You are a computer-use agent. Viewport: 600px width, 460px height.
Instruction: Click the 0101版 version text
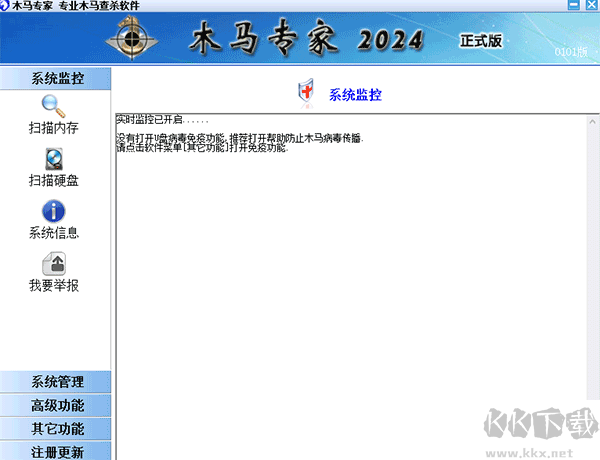[571, 52]
